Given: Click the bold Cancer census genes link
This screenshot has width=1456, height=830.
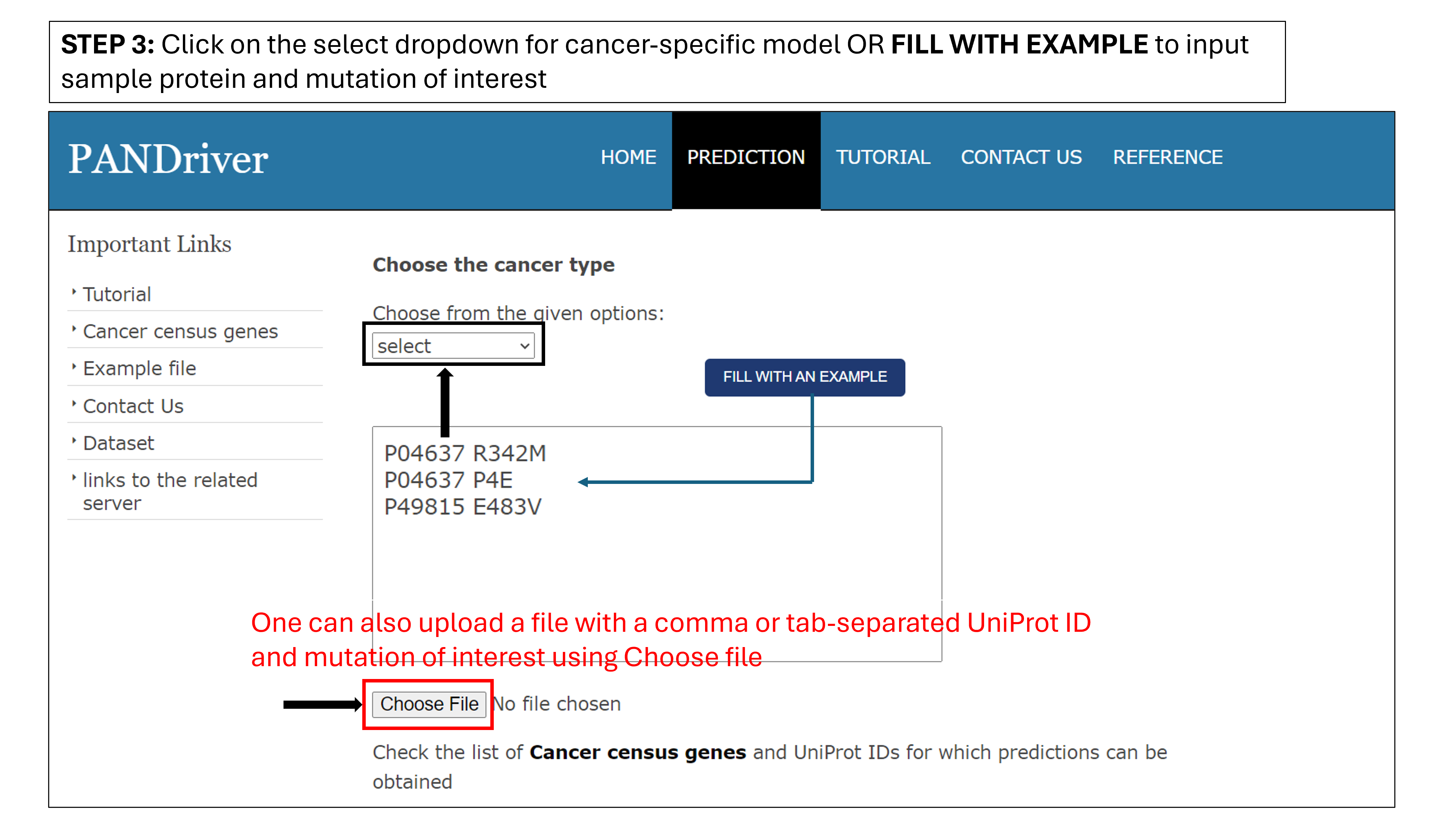Looking at the screenshot, I should point(637,753).
